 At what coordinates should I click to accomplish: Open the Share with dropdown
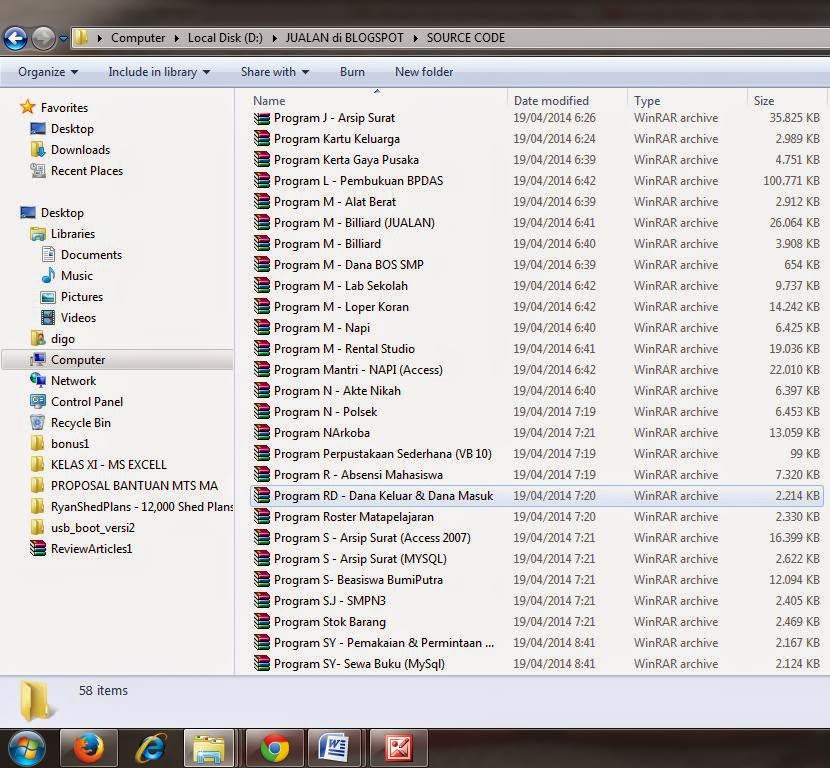273,72
